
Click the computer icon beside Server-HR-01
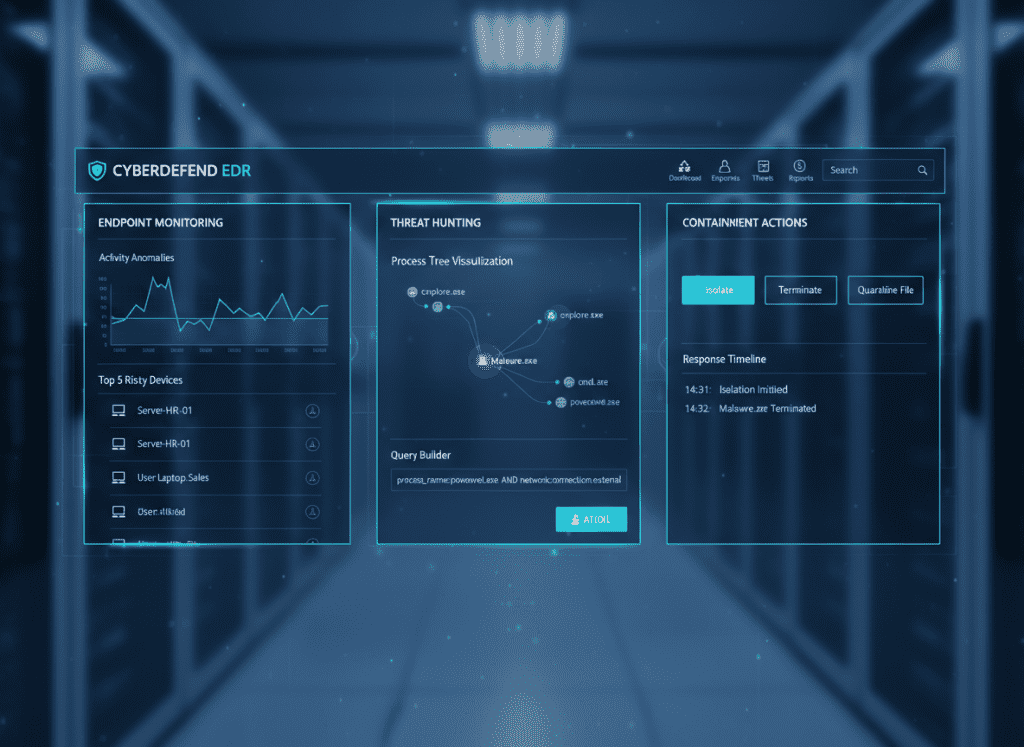118,410
